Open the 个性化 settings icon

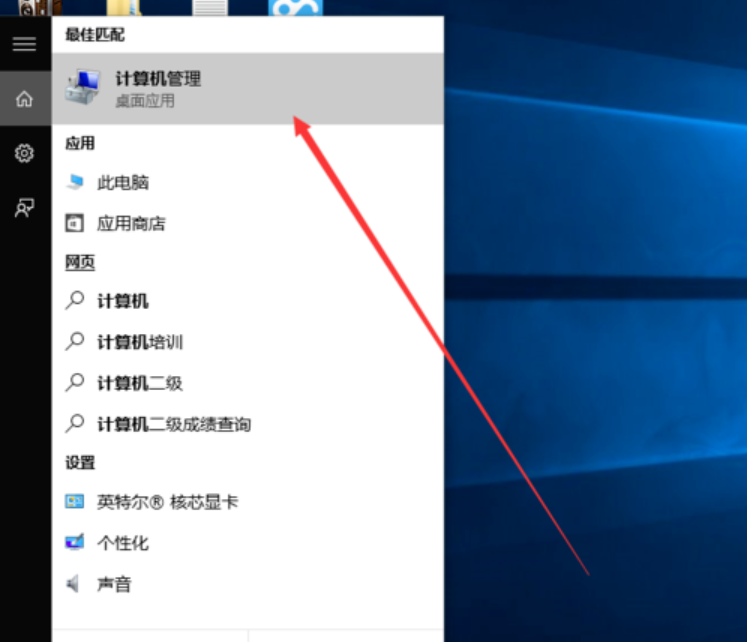pyautogui.click(x=76, y=543)
